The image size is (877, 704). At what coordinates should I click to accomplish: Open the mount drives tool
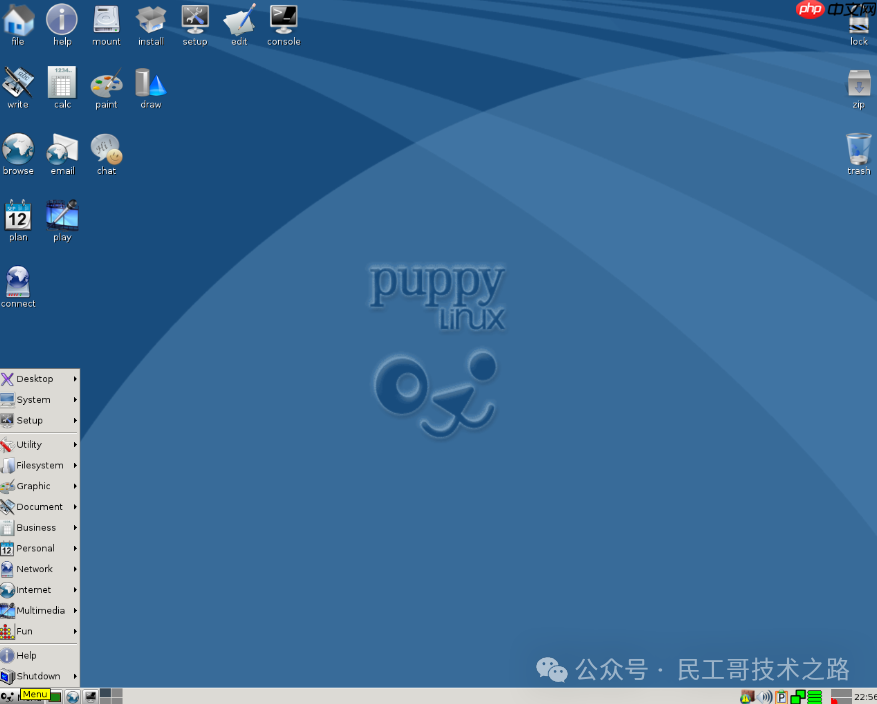click(106, 20)
